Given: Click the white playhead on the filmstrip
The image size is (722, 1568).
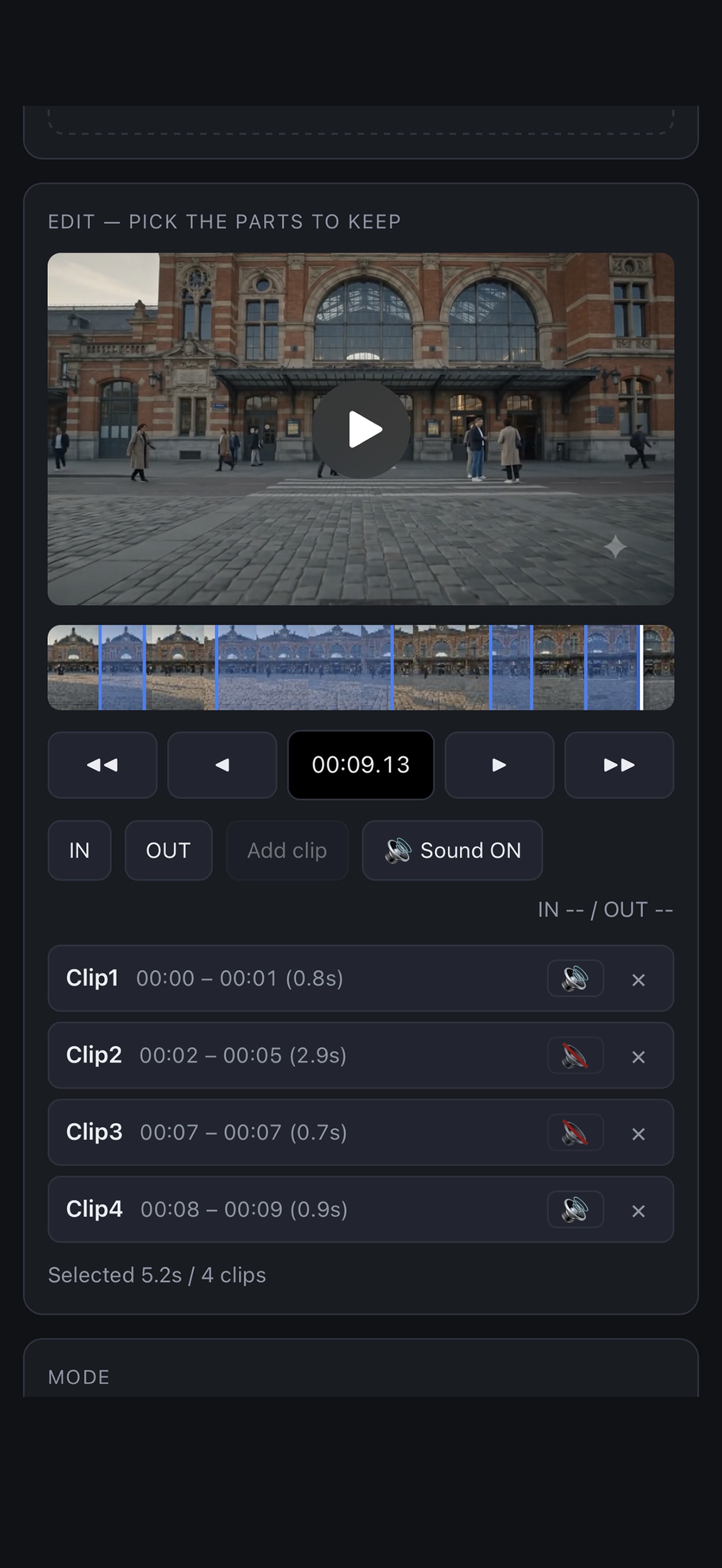Looking at the screenshot, I should [x=641, y=667].
